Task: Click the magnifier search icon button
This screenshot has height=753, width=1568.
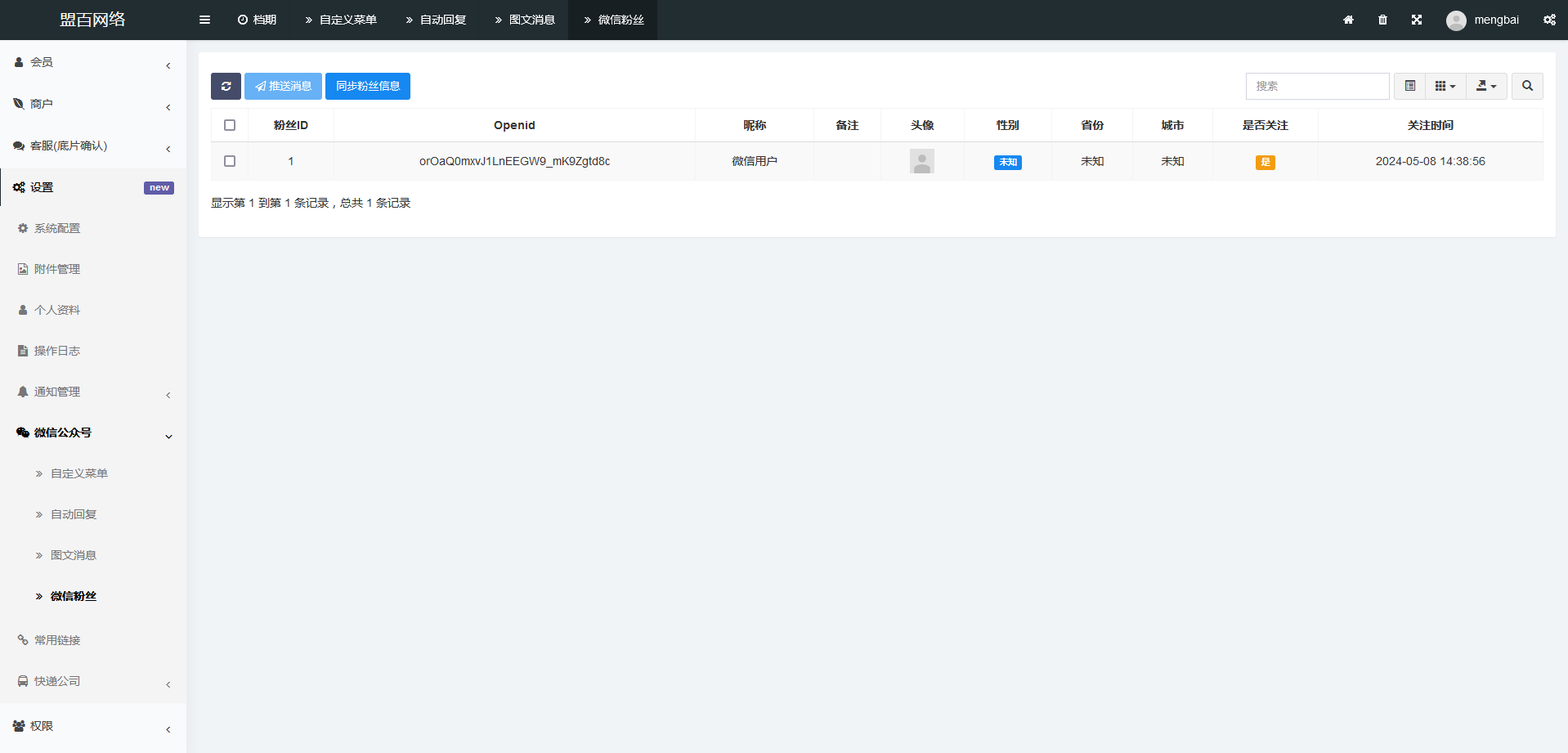Action: click(x=1527, y=86)
